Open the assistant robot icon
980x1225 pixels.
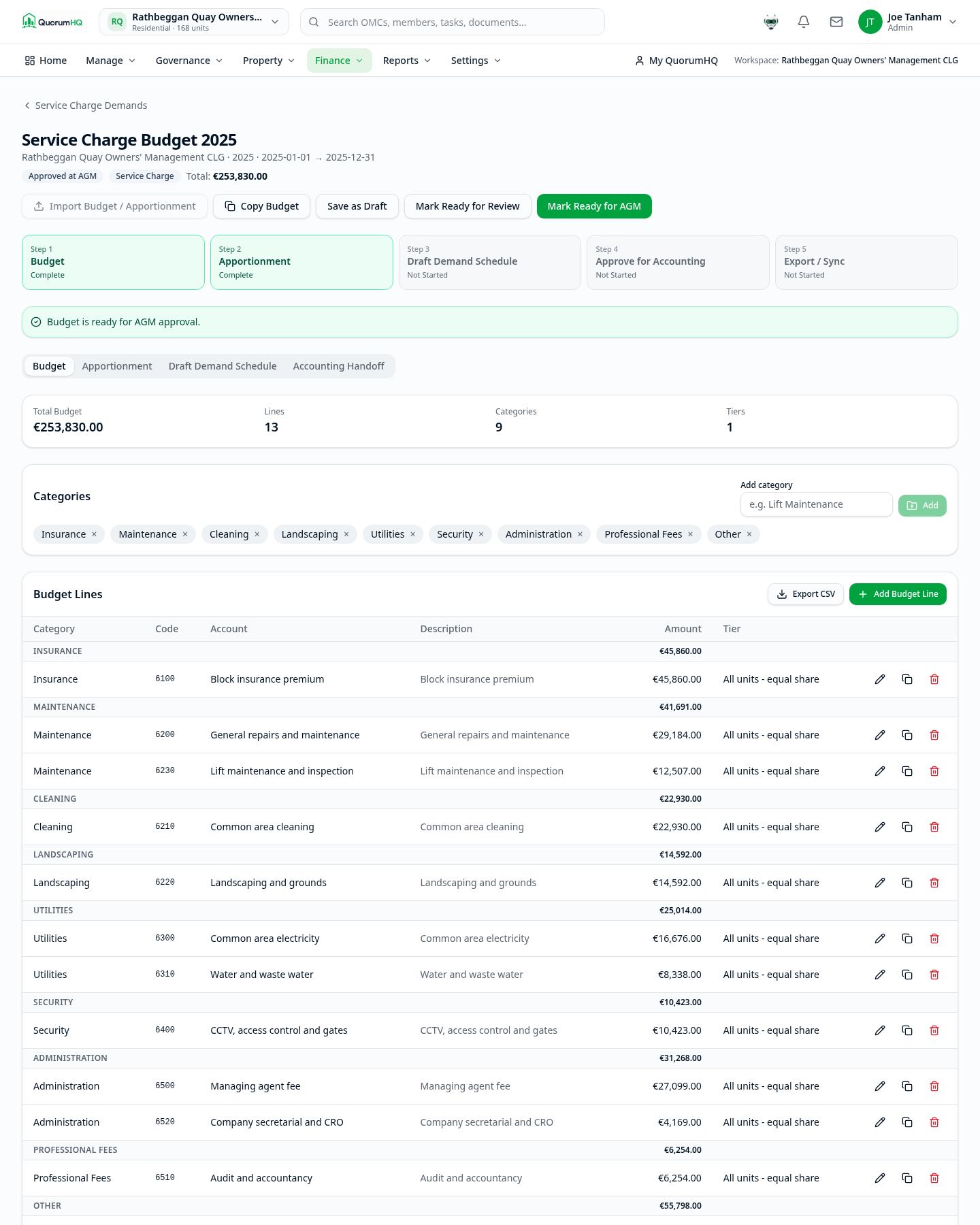[771, 22]
